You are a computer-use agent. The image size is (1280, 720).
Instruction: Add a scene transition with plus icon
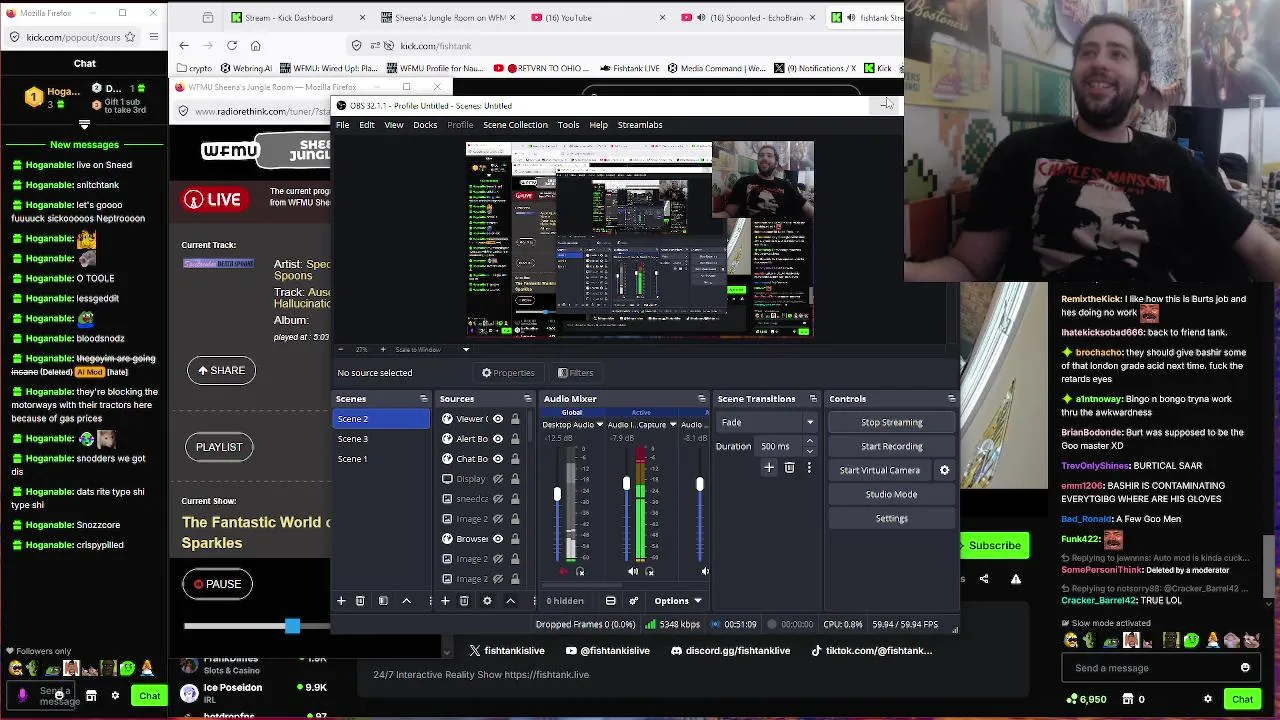(x=769, y=467)
